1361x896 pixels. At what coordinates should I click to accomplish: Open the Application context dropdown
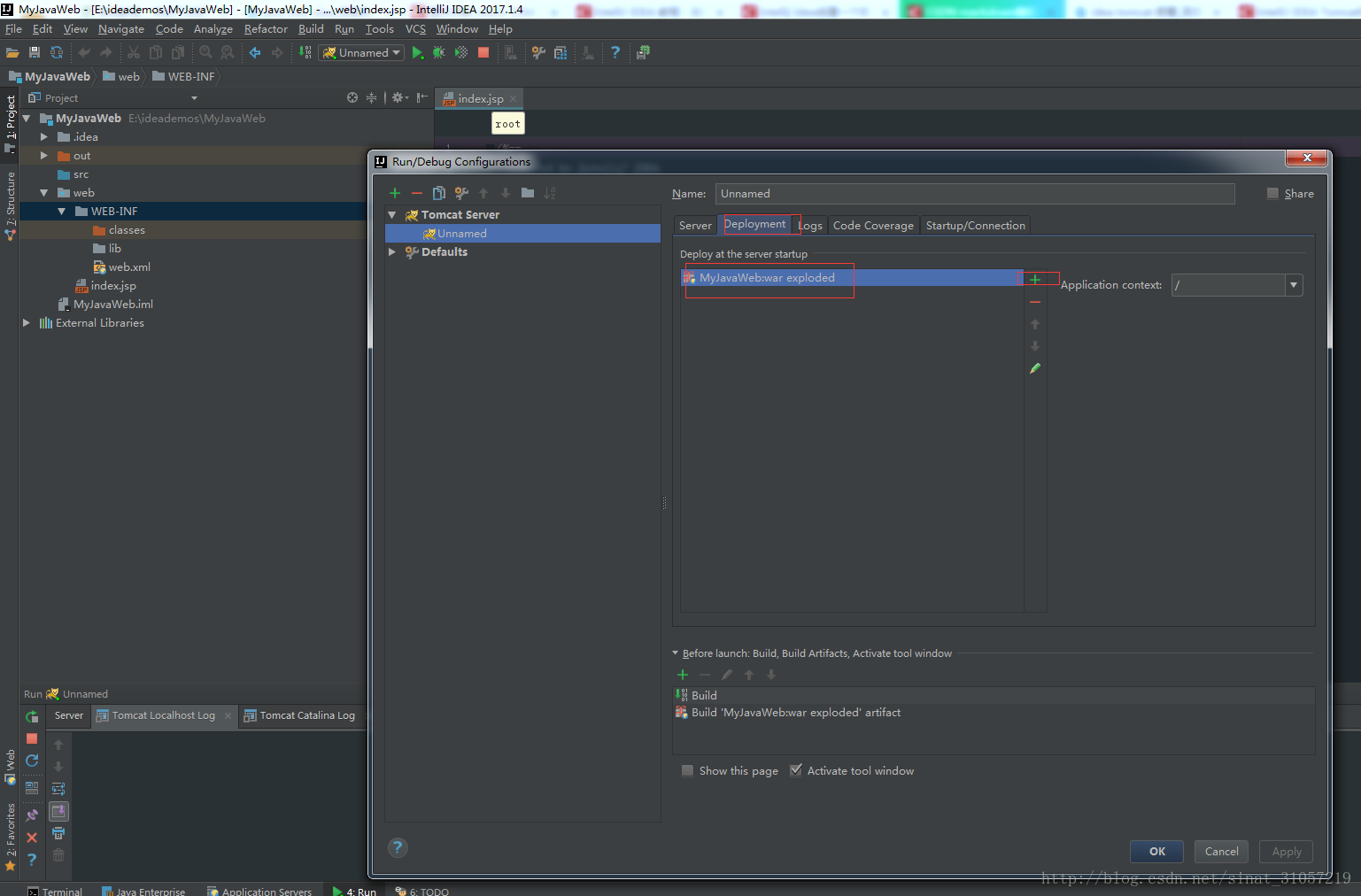pyautogui.click(x=1294, y=285)
